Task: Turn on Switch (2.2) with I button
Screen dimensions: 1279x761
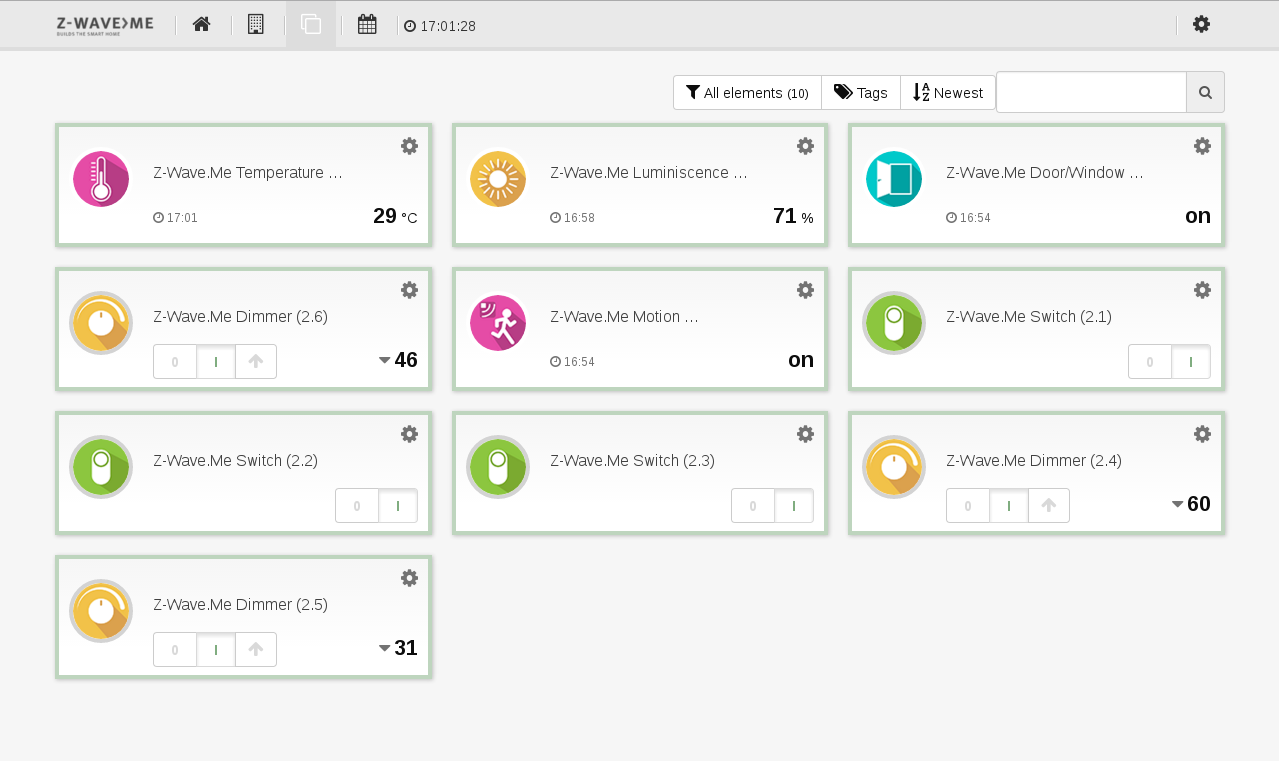Action: point(398,506)
